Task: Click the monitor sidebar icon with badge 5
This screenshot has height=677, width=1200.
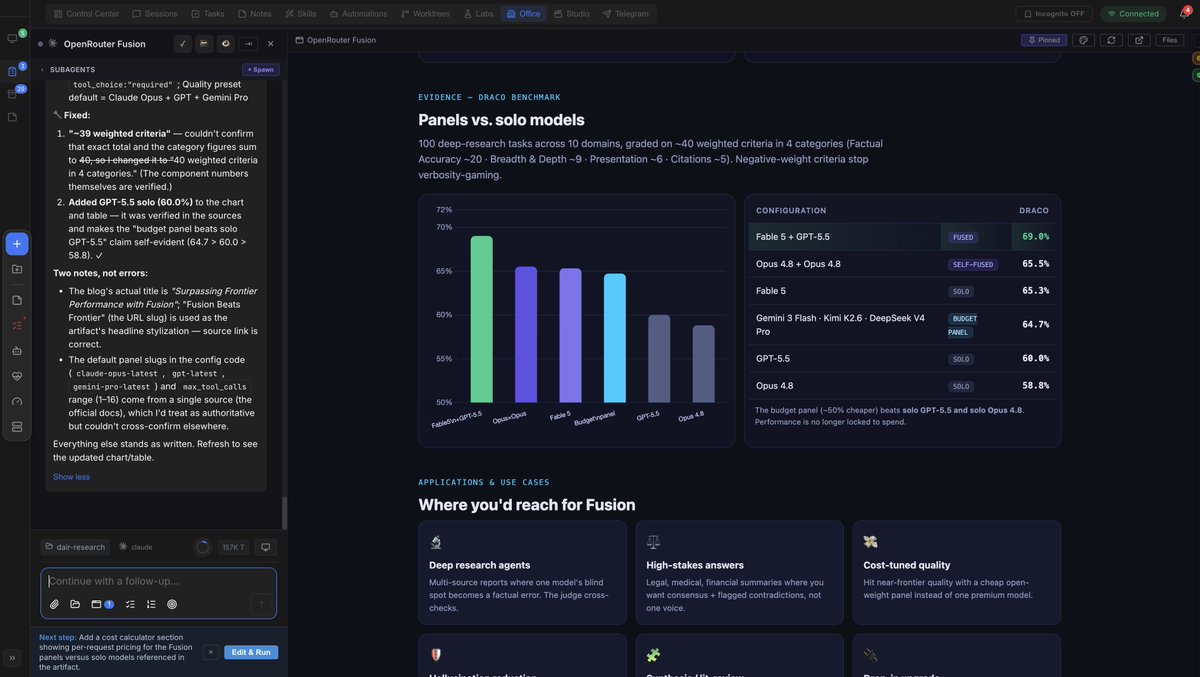Action: coord(14,38)
